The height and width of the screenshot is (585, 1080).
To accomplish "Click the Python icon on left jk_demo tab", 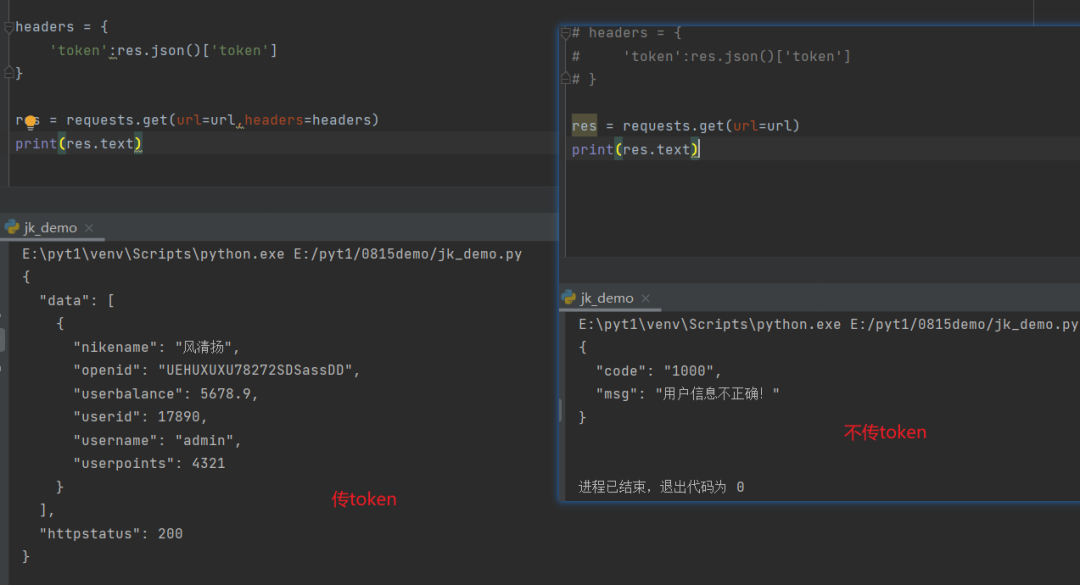I will pyautogui.click(x=12, y=227).
